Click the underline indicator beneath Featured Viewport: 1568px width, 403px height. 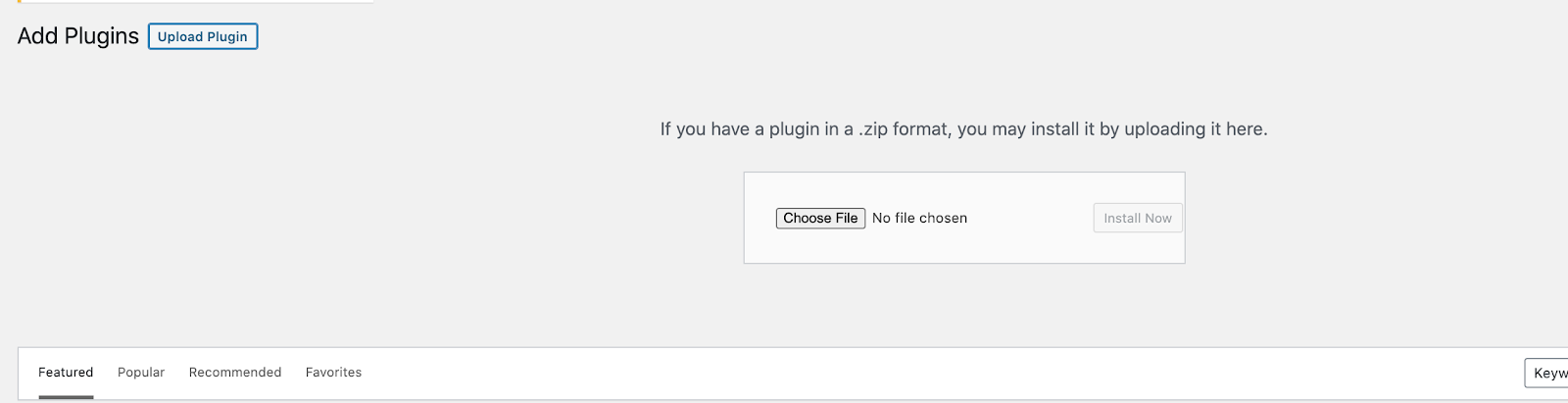[66, 397]
